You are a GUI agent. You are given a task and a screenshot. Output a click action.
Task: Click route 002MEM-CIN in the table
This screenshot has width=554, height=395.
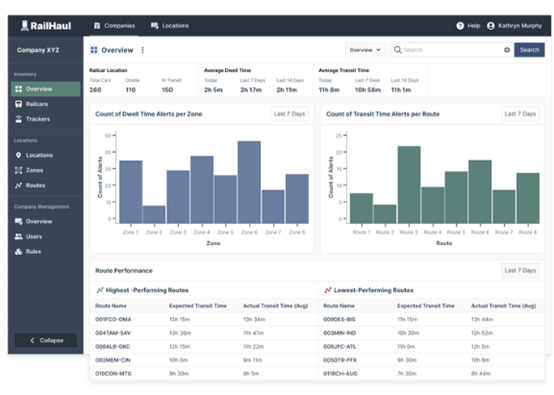click(113, 360)
